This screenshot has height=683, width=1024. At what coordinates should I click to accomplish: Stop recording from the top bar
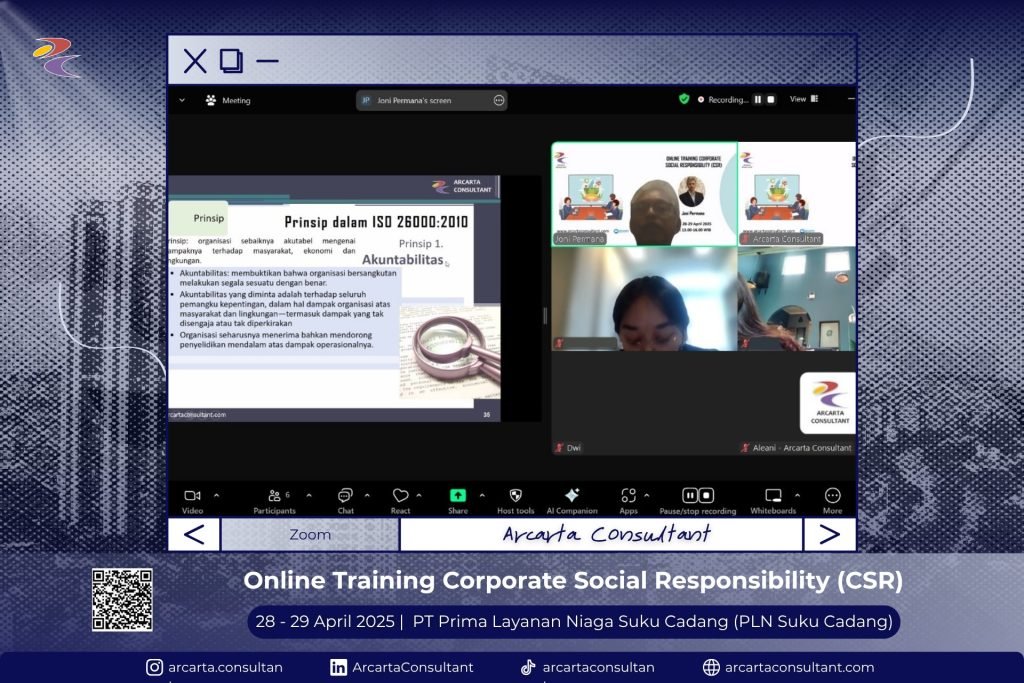point(771,99)
